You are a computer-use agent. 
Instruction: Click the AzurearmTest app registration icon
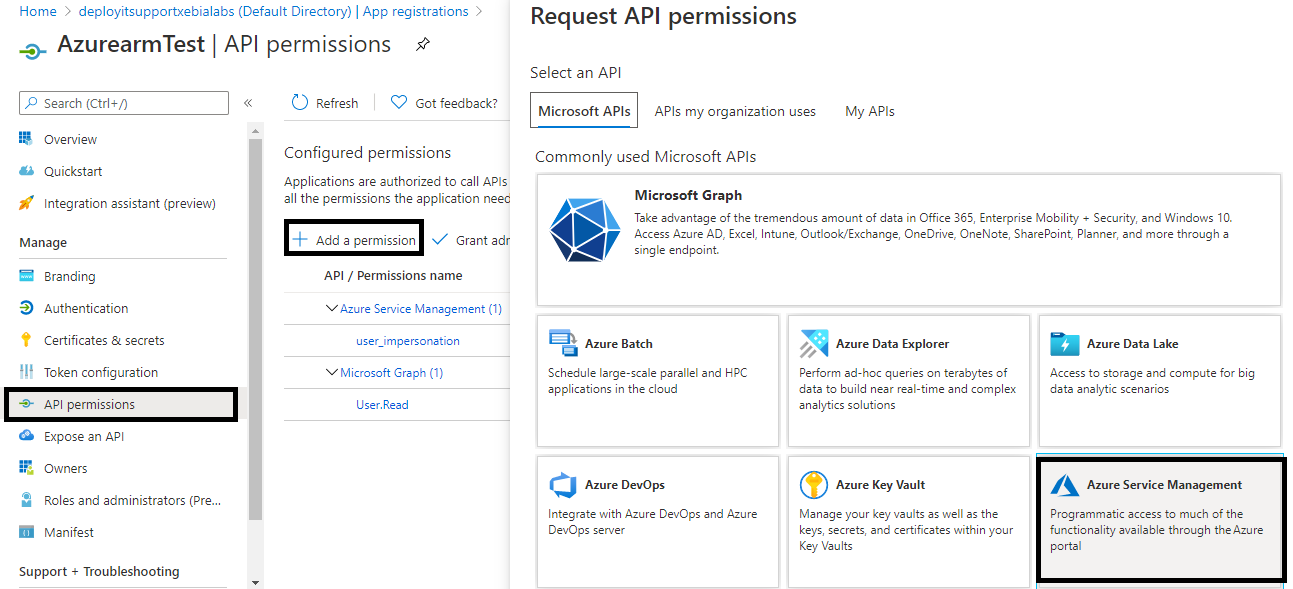33,49
